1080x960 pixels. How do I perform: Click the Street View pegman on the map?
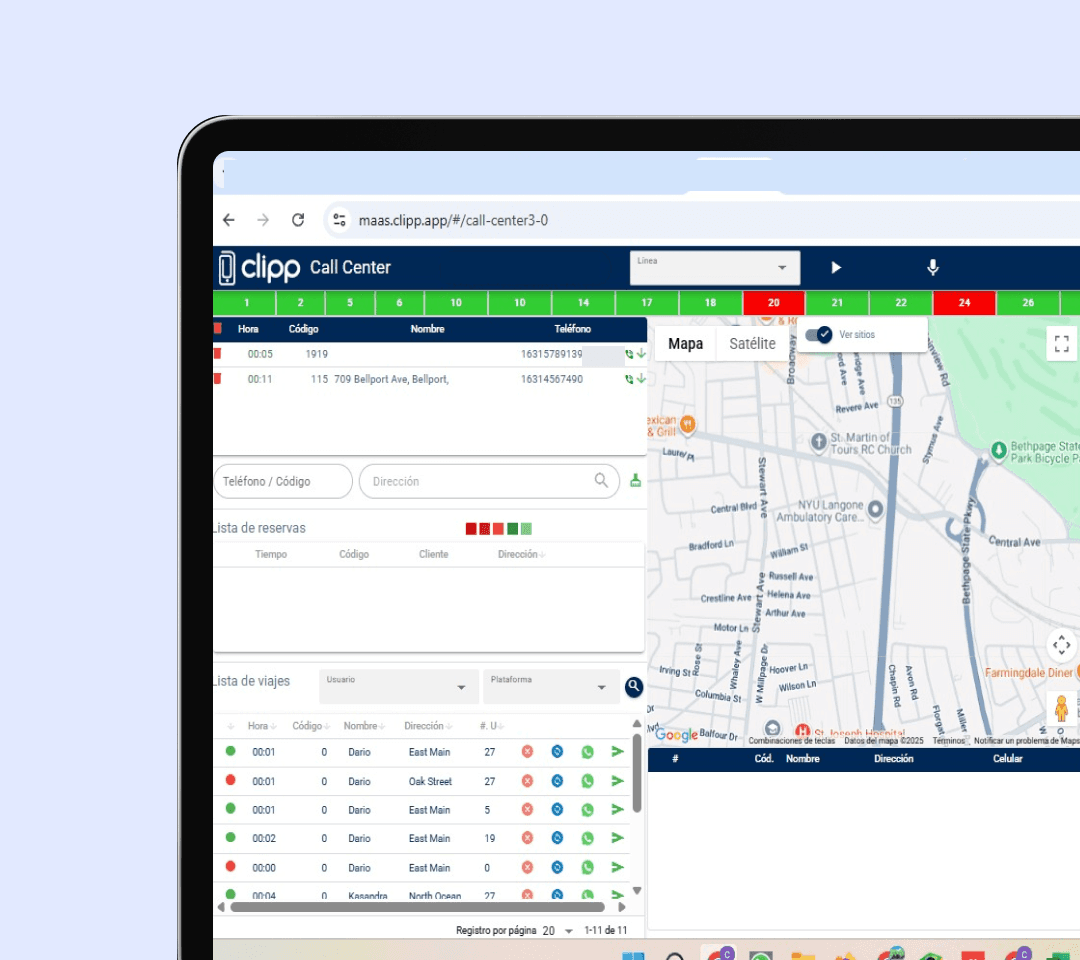coord(1061,709)
